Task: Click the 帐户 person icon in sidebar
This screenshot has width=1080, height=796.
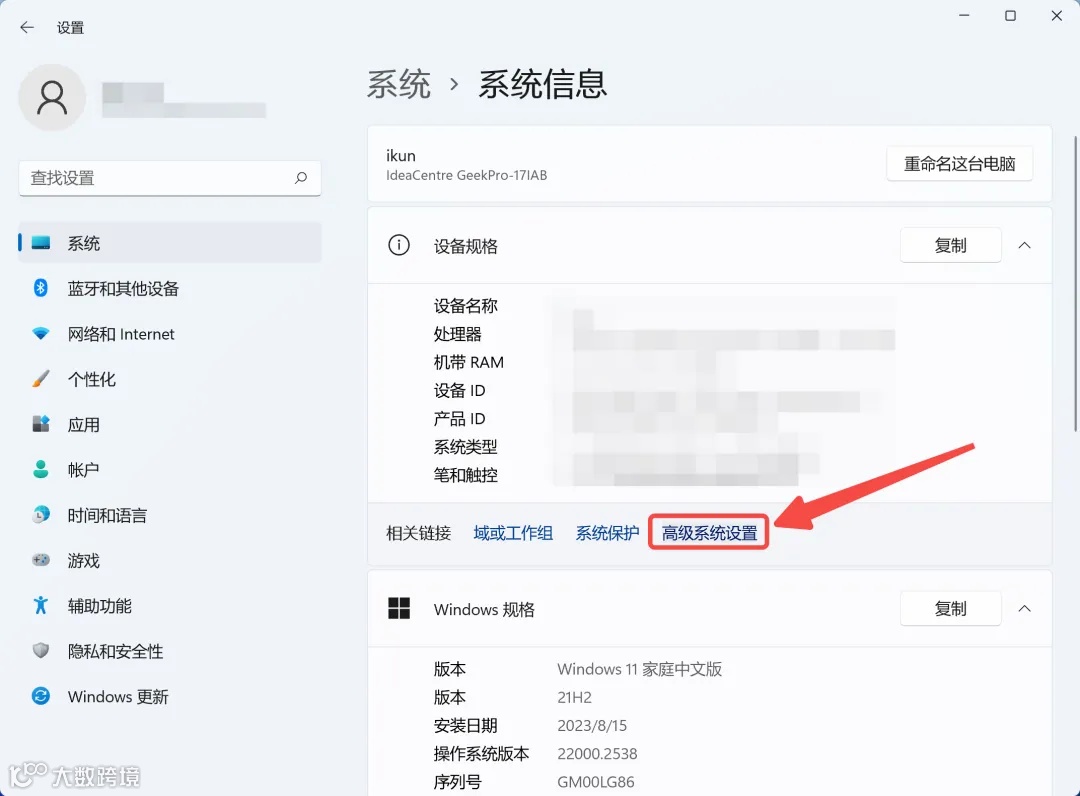Action: 41,470
